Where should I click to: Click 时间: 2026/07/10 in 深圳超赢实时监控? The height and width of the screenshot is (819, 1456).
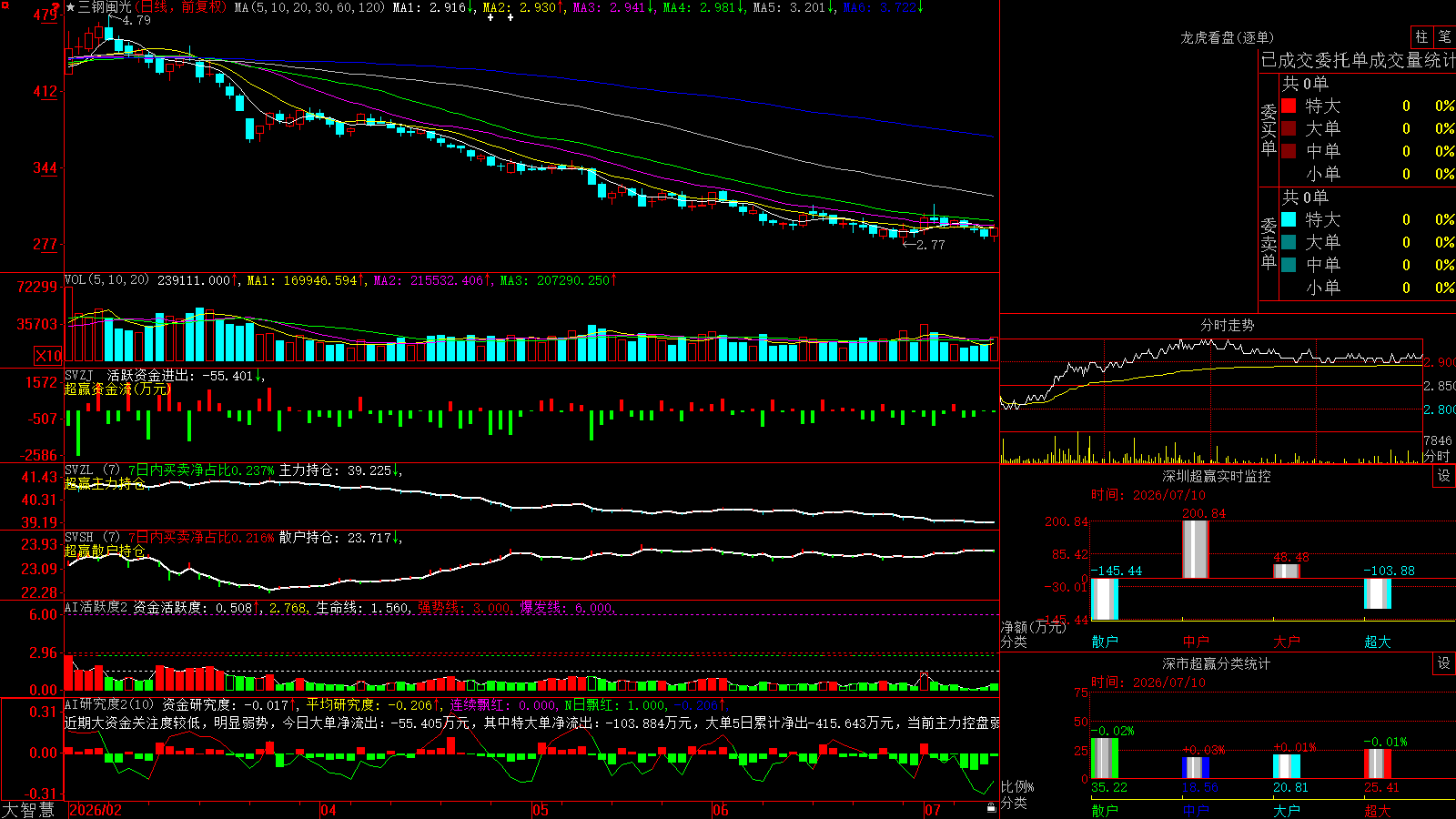click(x=1148, y=495)
